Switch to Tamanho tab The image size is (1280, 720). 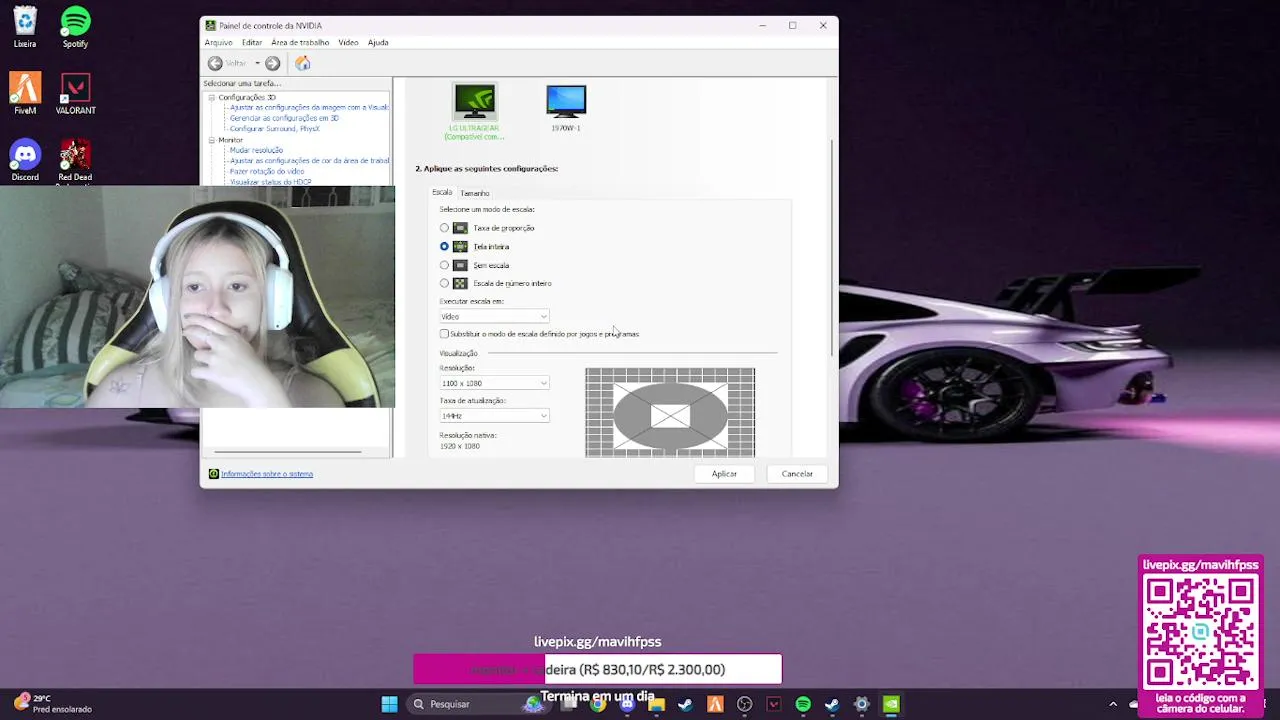(475, 193)
